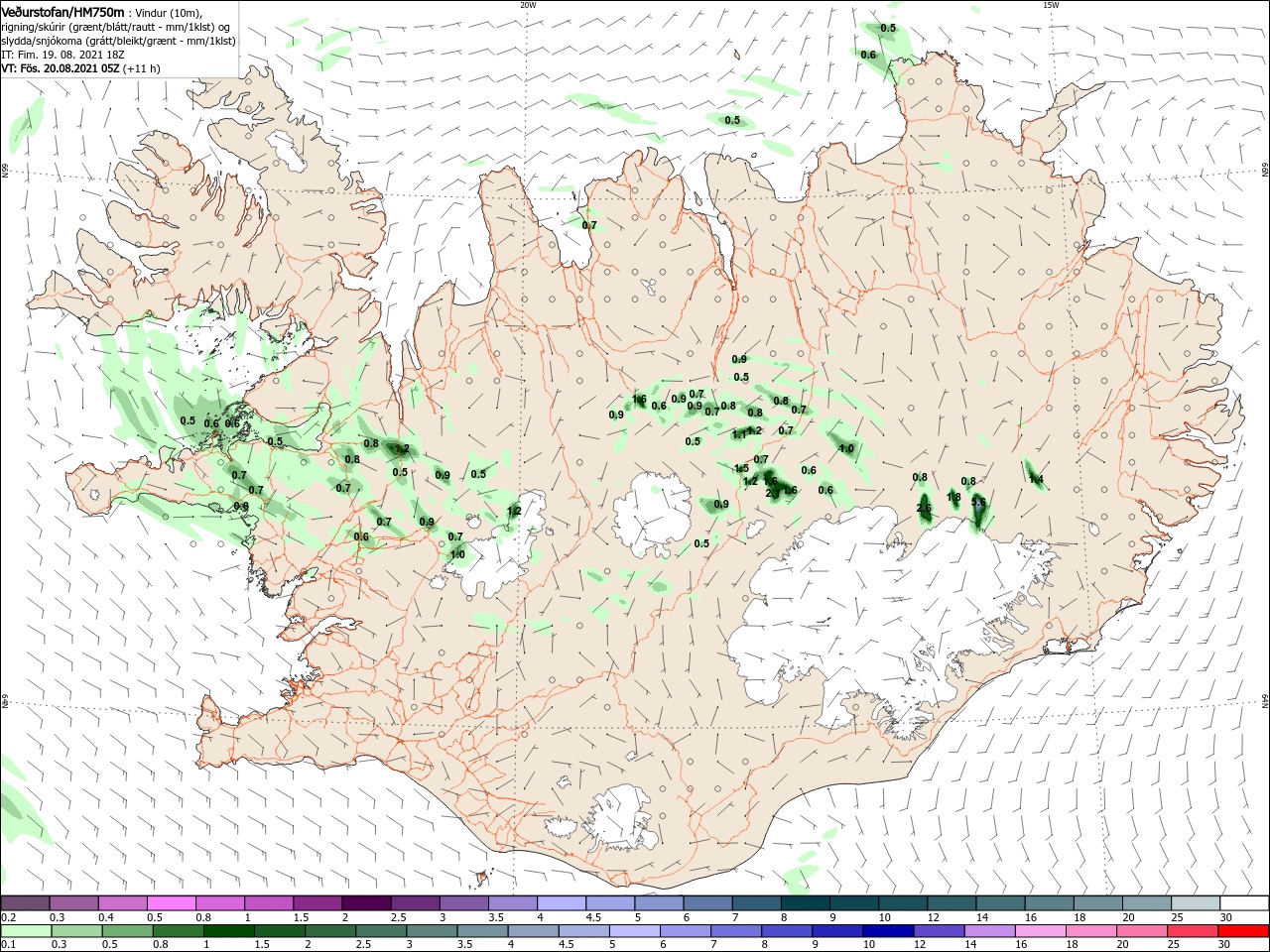Click the 'VT: Fös. 20.08.2021 05Z (+11 h)' line
Screen dimensions: 1270x952
point(81,68)
